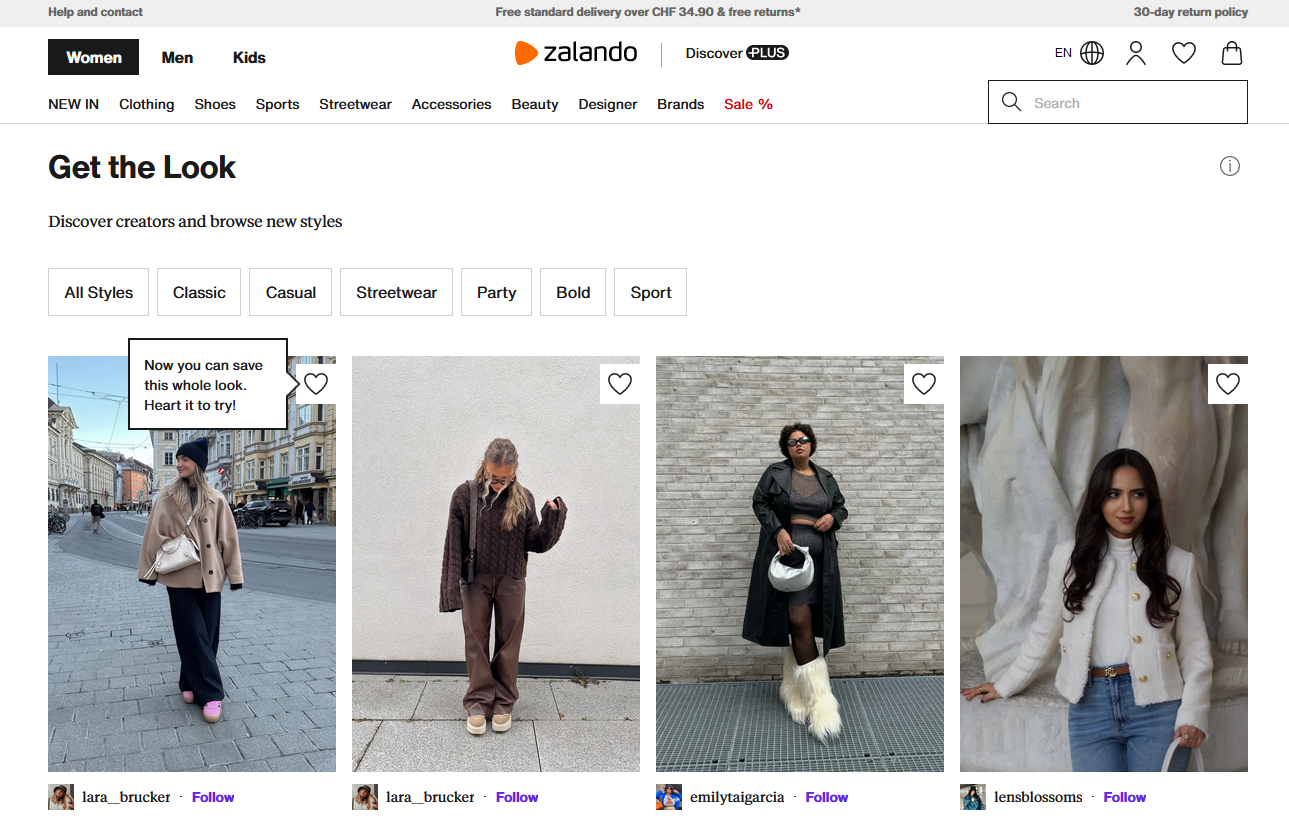Click lensblossoms' avatar icon
The width and height of the screenshot is (1289, 828).
click(973, 797)
